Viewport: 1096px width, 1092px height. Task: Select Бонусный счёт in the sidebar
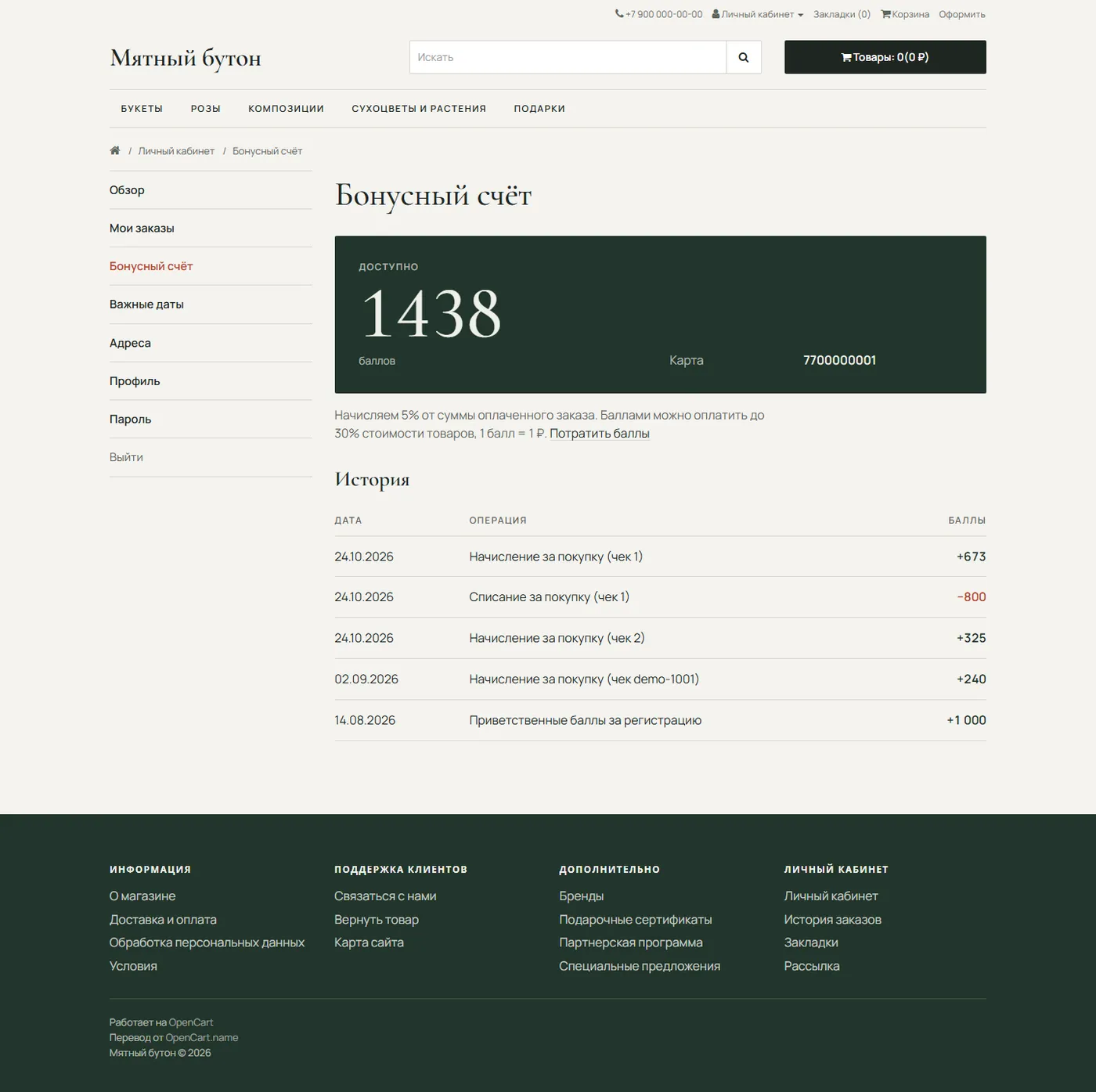(x=211, y=266)
